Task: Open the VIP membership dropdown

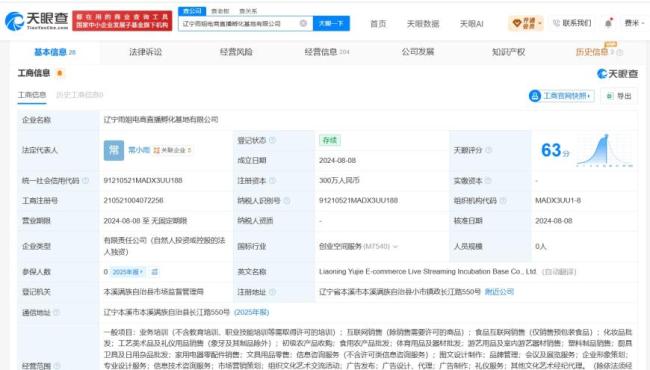Action: (526, 23)
